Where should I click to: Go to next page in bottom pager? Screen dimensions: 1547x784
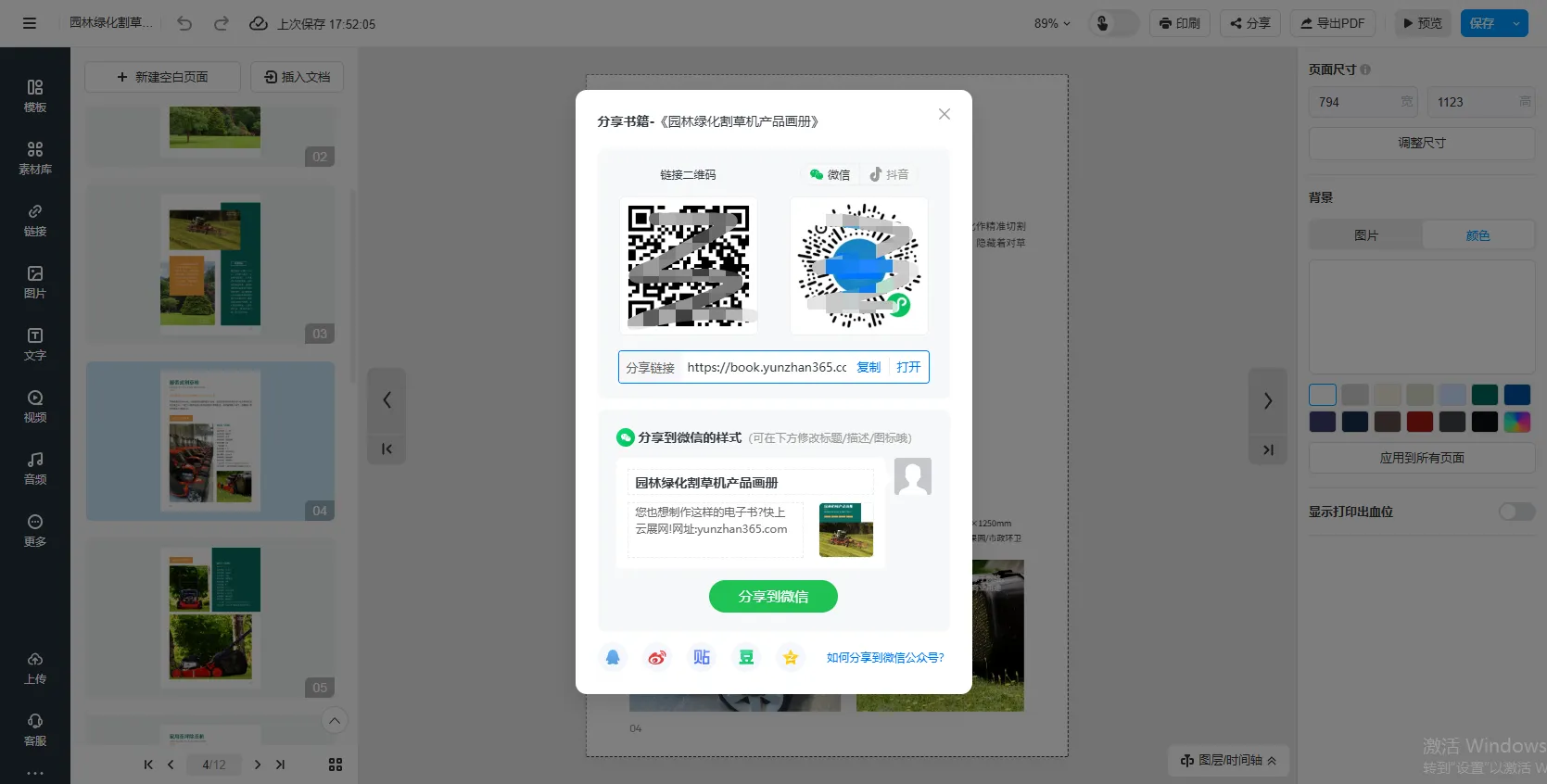(x=258, y=765)
